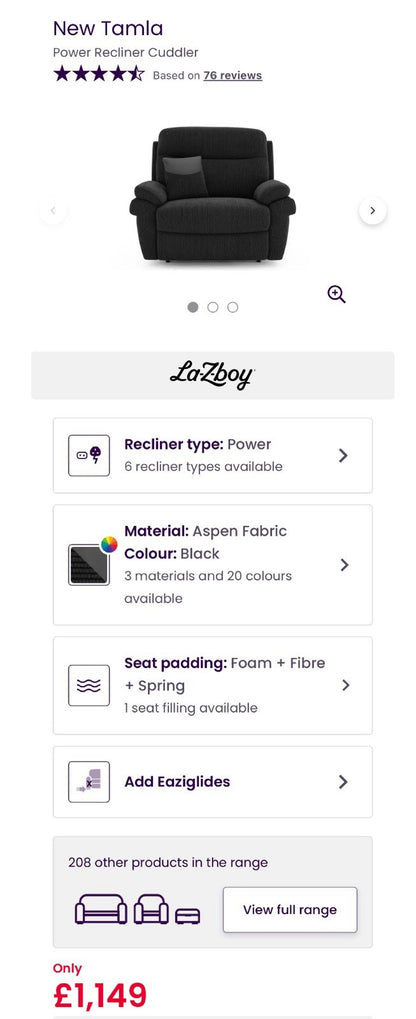Image resolution: width=416 pixels, height=1019 pixels.
Task: Expand the Recliner type options chevron
Action: 343,456
